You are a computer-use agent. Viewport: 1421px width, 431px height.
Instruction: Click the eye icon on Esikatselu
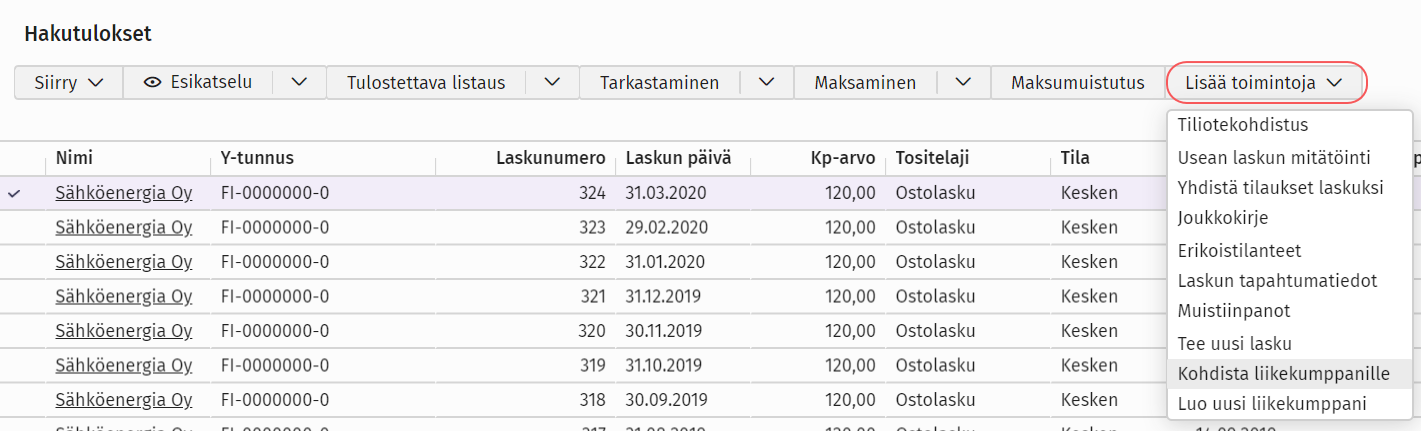click(x=152, y=83)
